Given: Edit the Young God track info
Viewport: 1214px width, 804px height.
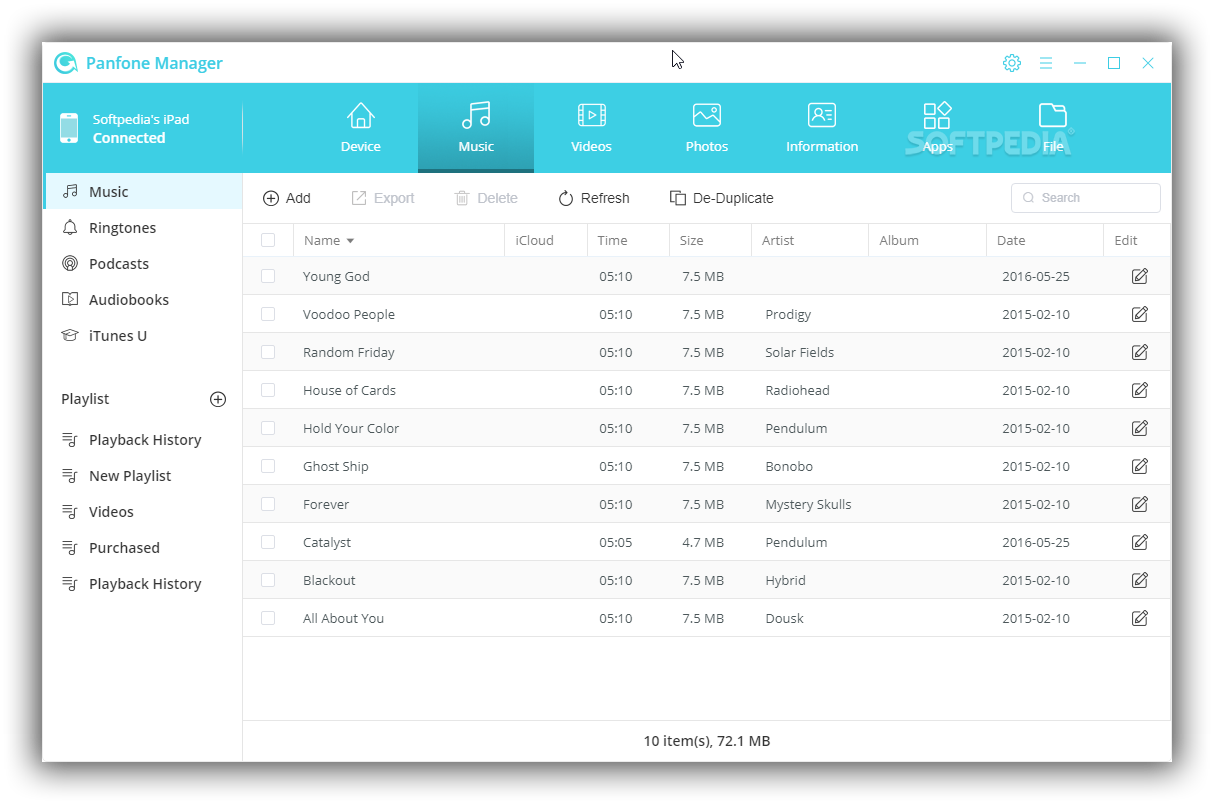Looking at the screenshot, I should click(x=1139, y=276).
